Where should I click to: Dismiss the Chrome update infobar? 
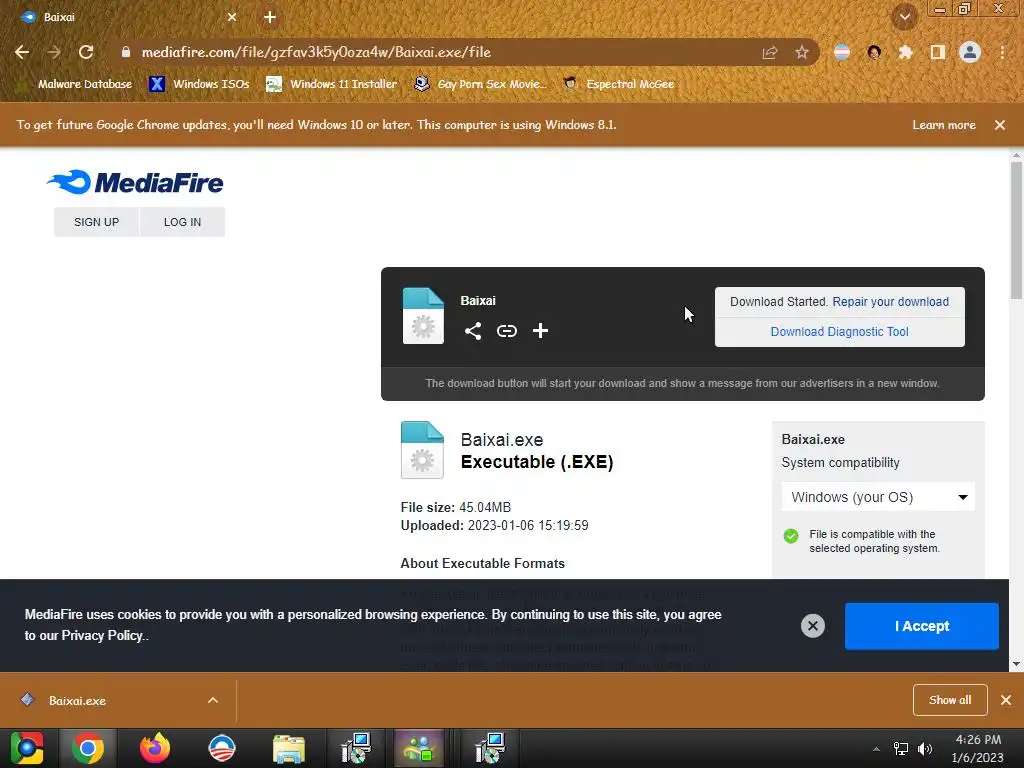coord(1000,125)
